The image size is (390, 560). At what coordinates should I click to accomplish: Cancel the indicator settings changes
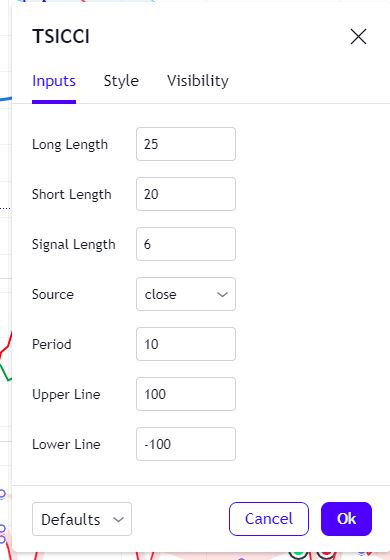pyautogui.click(x=269, y=519)
